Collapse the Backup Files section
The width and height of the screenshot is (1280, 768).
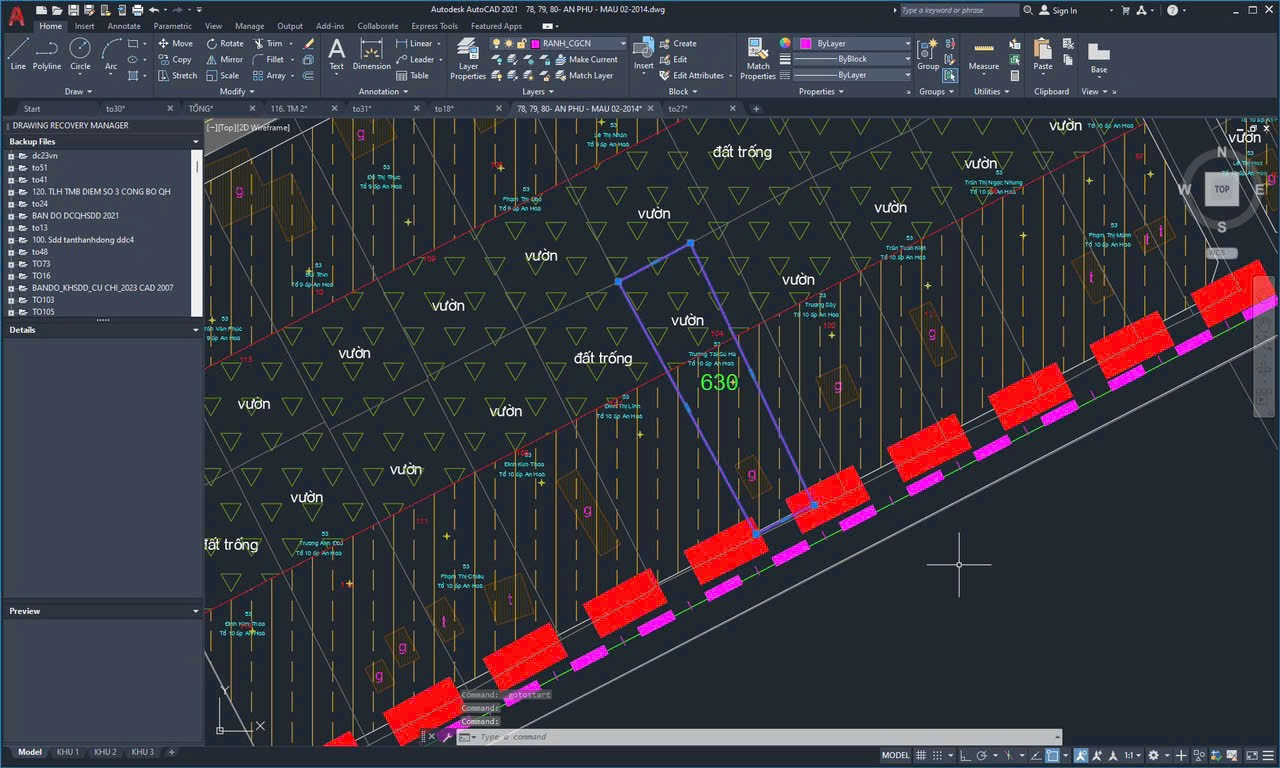click(x=196, y=142)
